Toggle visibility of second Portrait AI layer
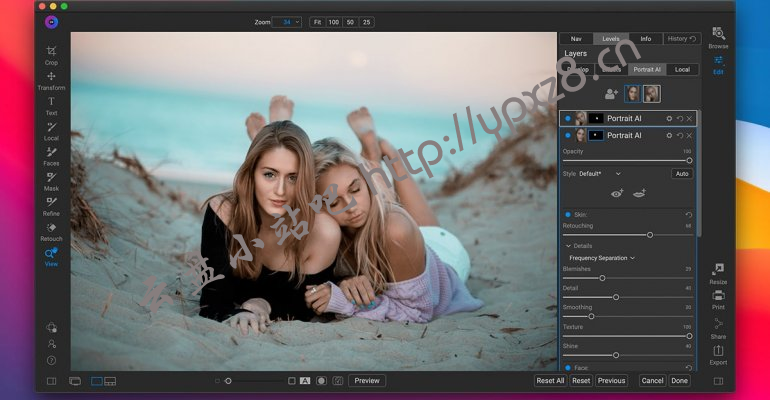 [x=568, y=135]
